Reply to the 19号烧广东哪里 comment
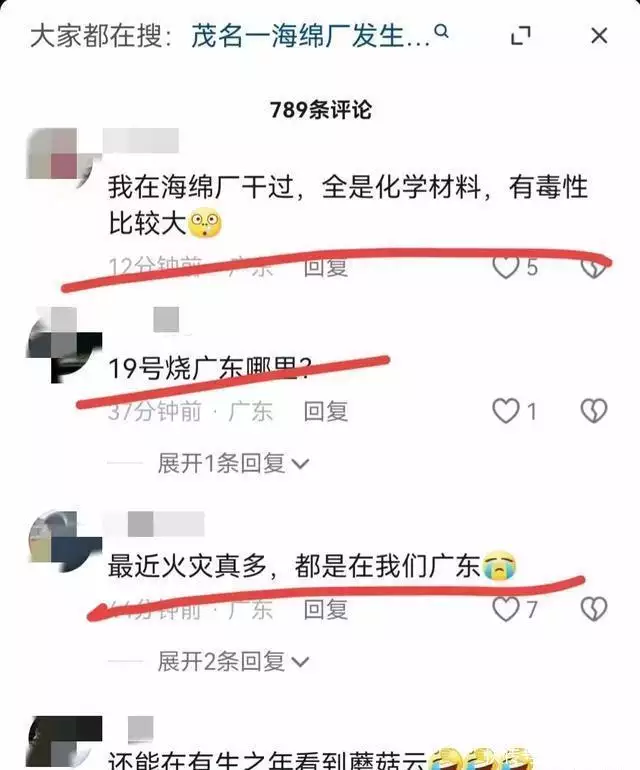The image size is (640, 770). pyautogui.click(x=326, y=411)
